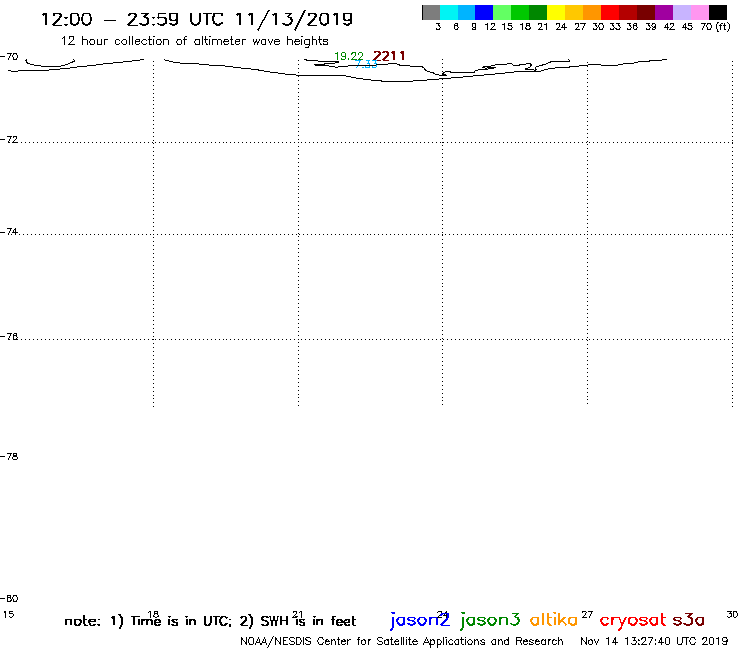Screen dimensions: 740x650
Task: Select the 's3a' satellite legend label
Action: pyautogui.click(x=688, y=620)
